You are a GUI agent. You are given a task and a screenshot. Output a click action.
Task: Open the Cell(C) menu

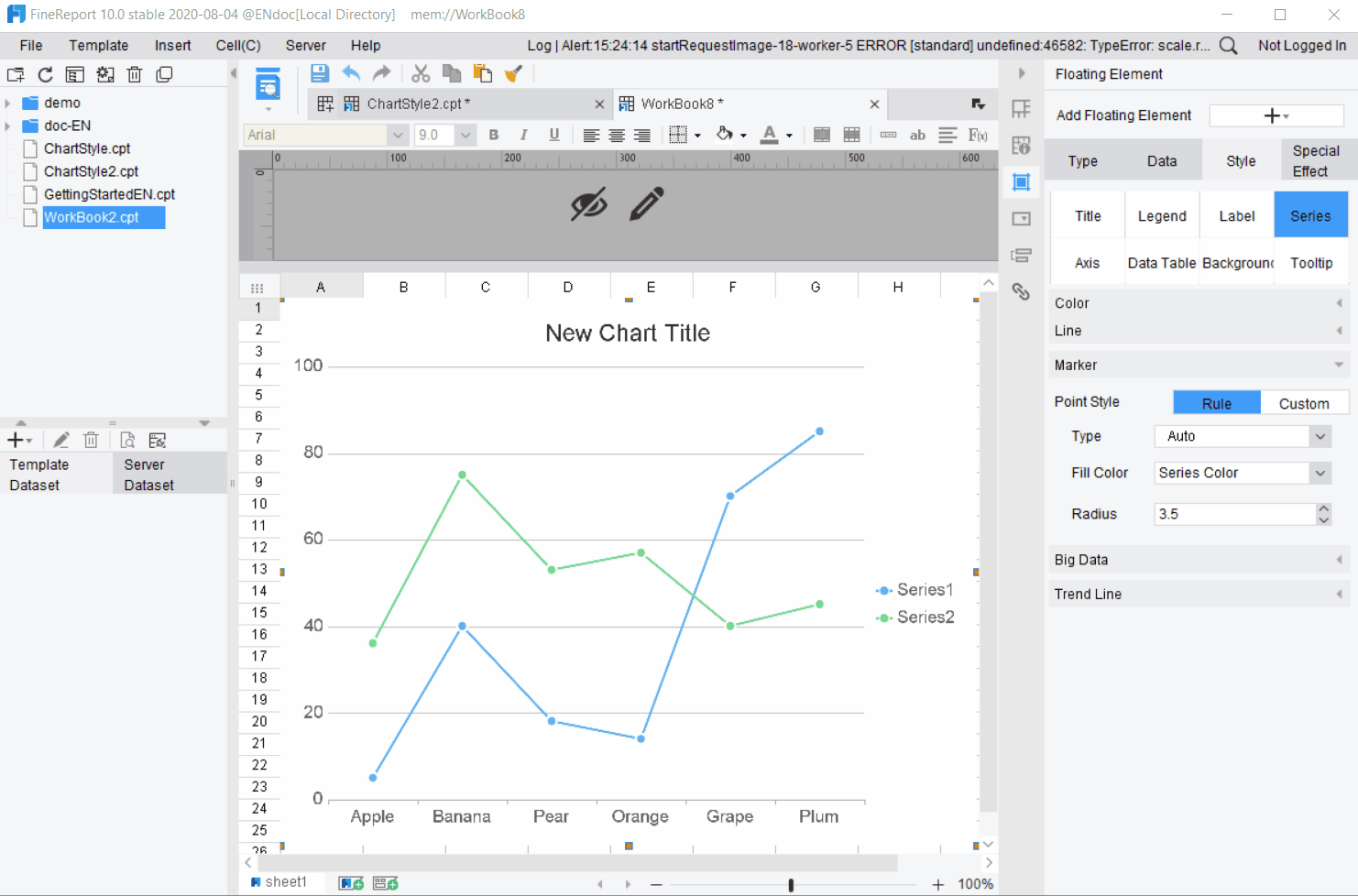238,46
